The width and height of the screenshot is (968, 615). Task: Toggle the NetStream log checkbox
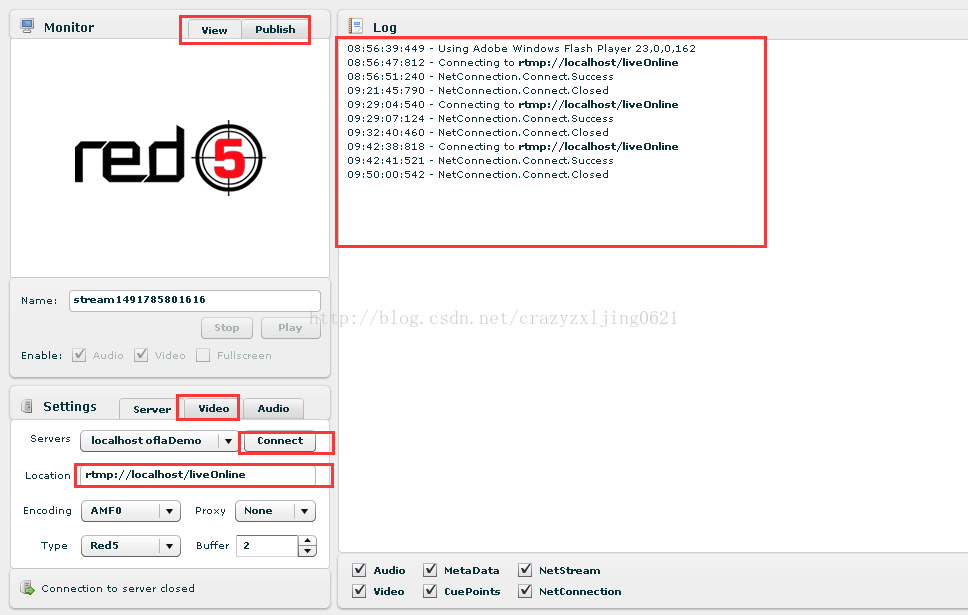point(525,570)
